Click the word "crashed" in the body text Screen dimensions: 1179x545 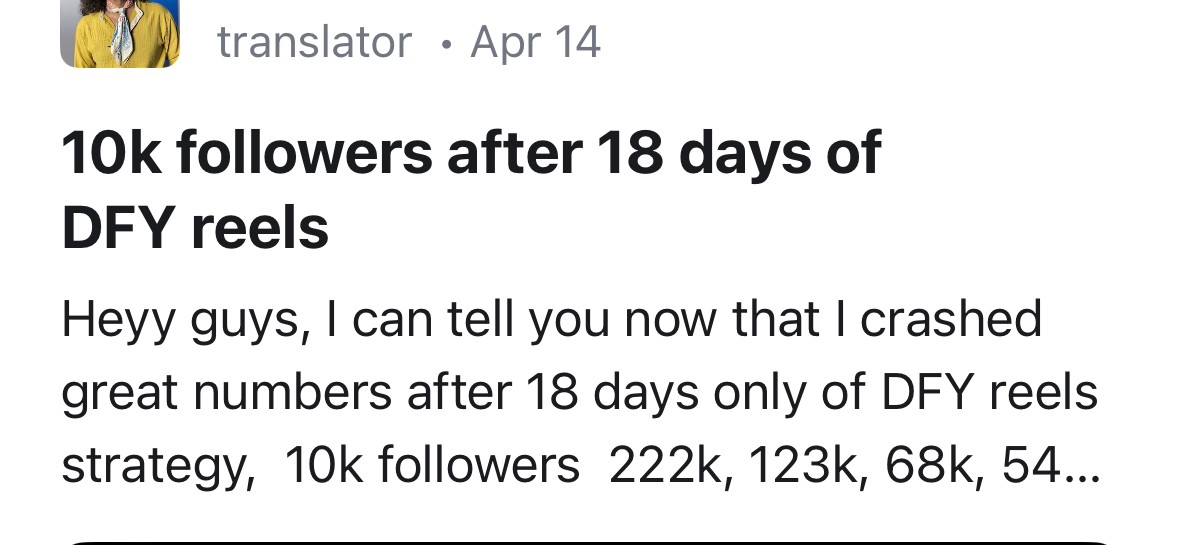[950, 318]
